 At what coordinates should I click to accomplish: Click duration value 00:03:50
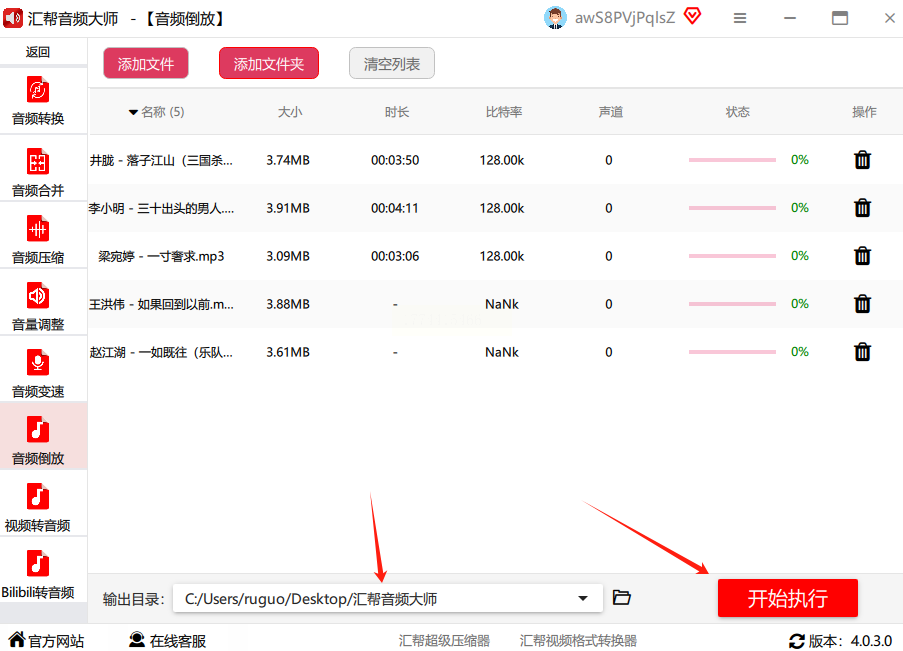394,160
